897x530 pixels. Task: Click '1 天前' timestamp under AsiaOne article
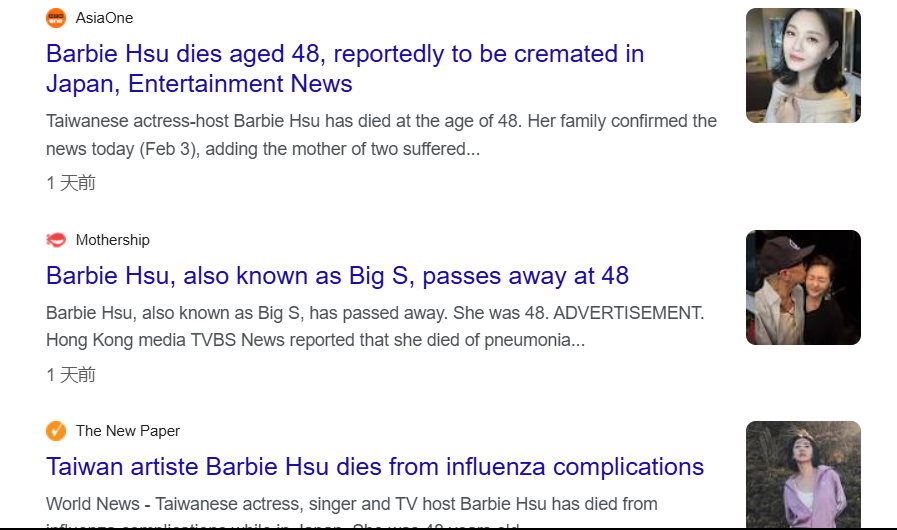click(x=70, y=183)
